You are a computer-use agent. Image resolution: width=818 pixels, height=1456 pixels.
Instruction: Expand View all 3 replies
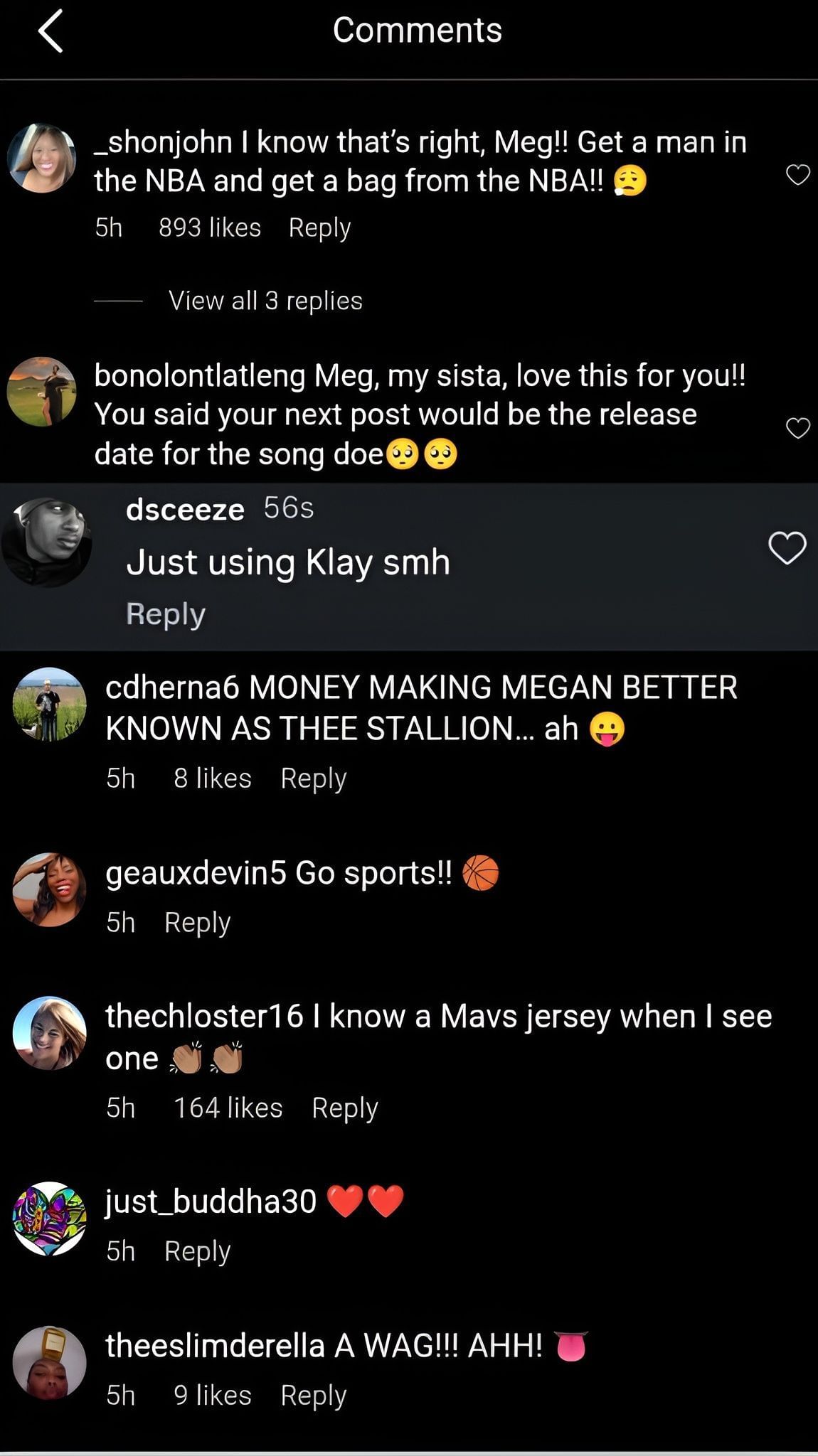[x=265, y=301]
